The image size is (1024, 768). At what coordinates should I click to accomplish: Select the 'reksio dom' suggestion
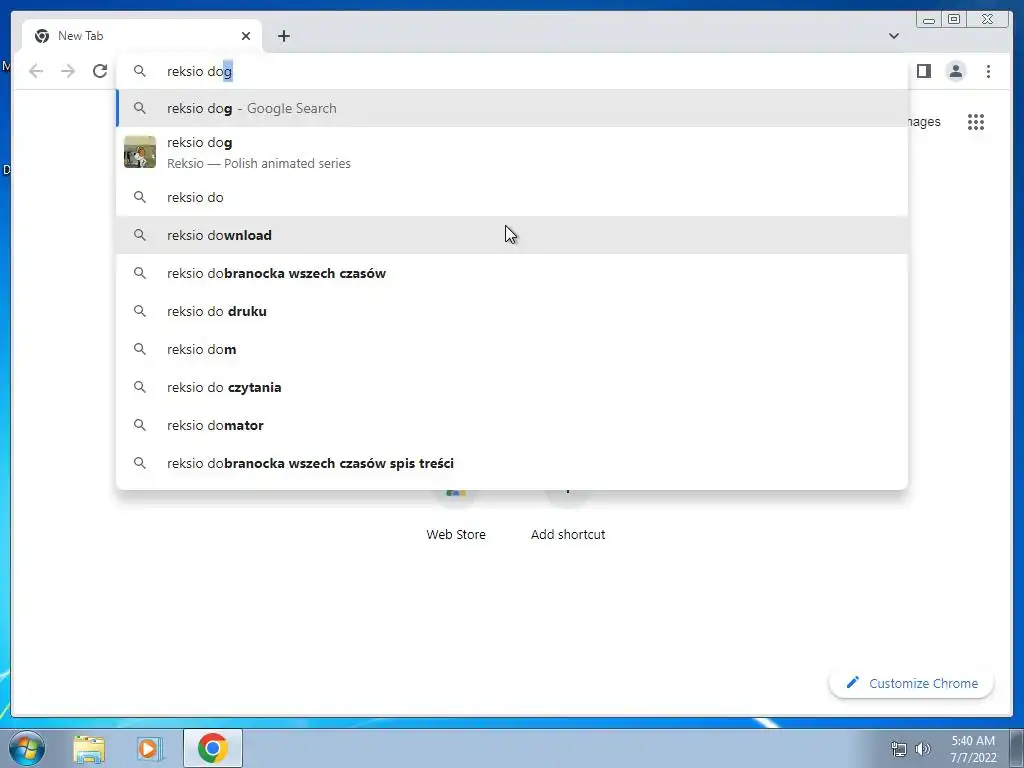tap(512, 349)
